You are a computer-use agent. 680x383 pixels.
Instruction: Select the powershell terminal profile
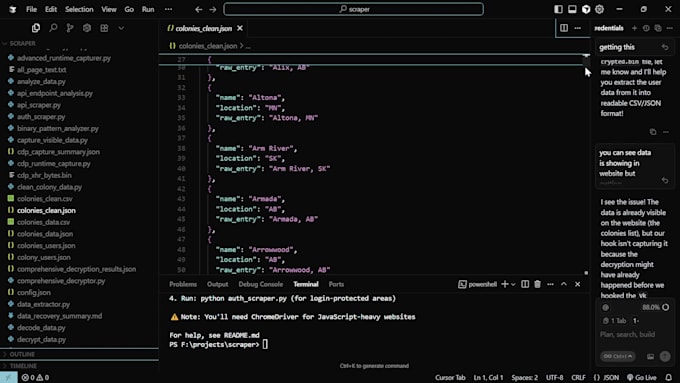coord(477,284)
